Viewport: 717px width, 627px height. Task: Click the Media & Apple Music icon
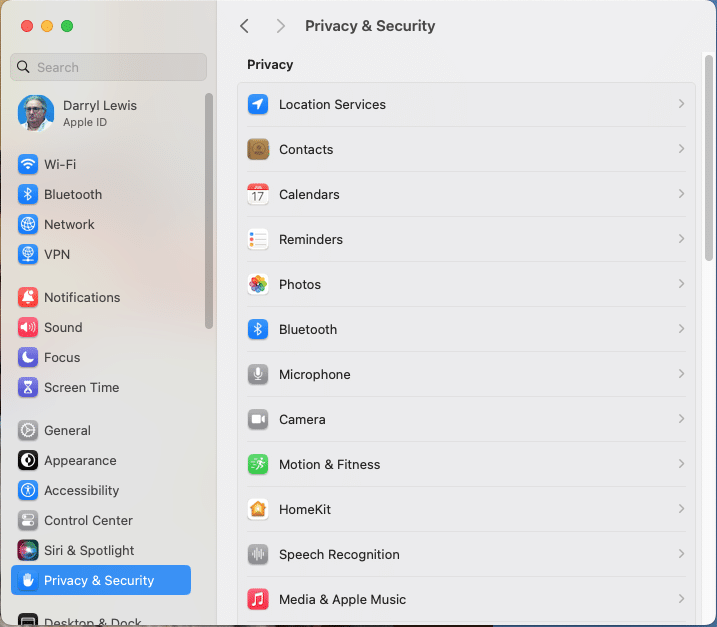click(x=258, y=599)
